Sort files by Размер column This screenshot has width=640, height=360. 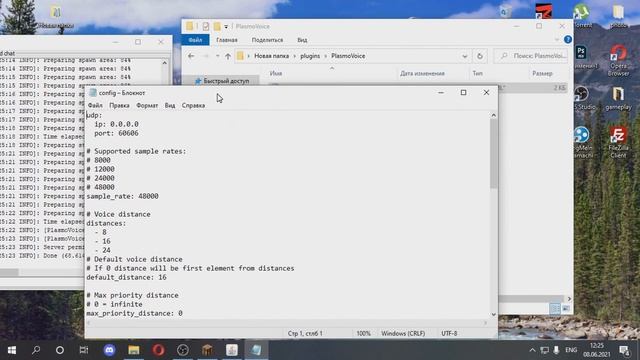542,73
